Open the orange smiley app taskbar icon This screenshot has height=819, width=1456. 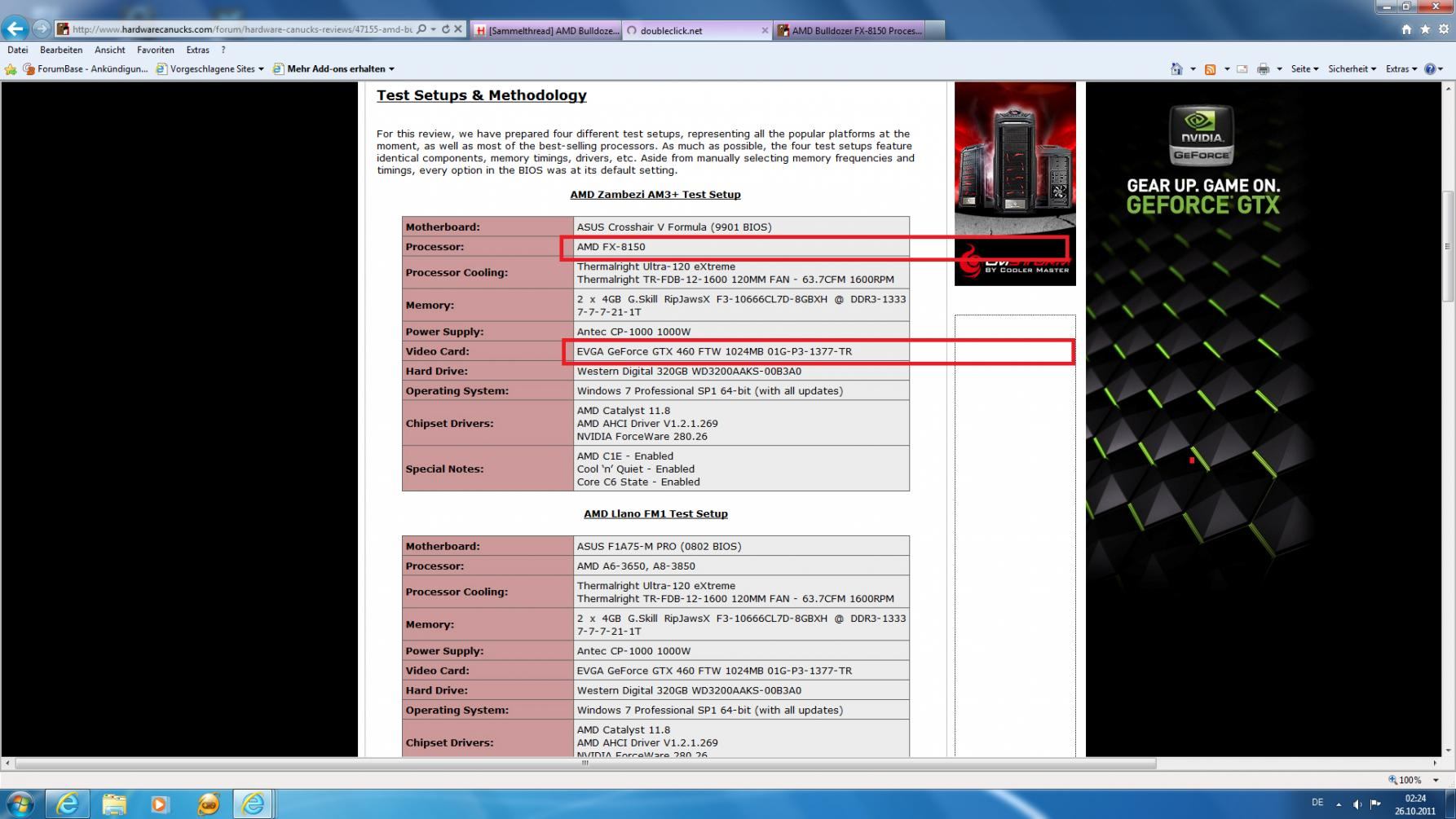click(x=208, y=804)
